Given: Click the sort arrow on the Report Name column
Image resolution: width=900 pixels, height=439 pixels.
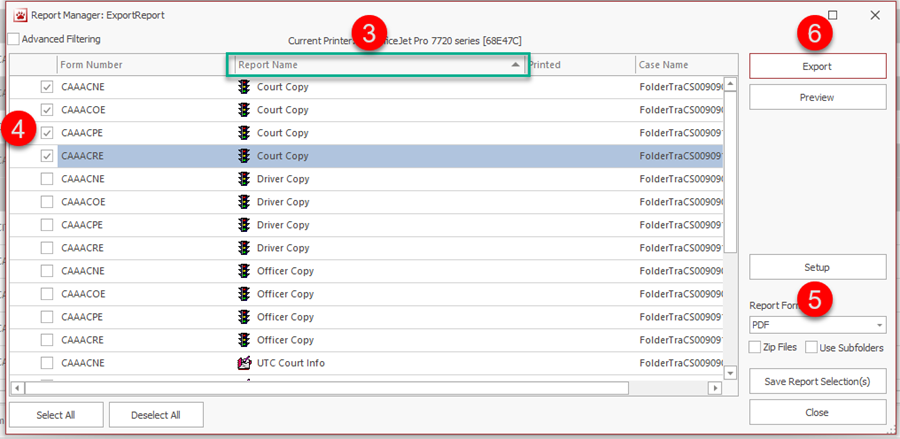Looking at the screenshot, I should click(515, 65).
